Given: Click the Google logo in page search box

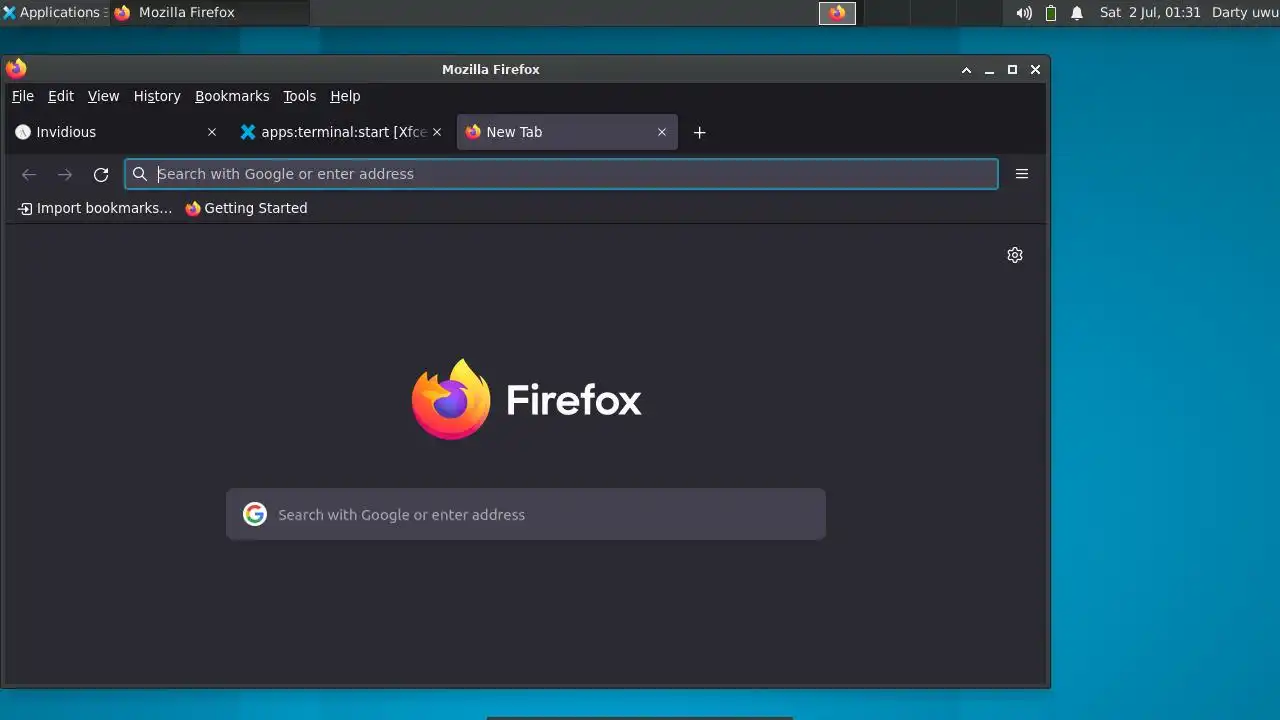Looking at the screenshot, I should click(x=255, y=514).
